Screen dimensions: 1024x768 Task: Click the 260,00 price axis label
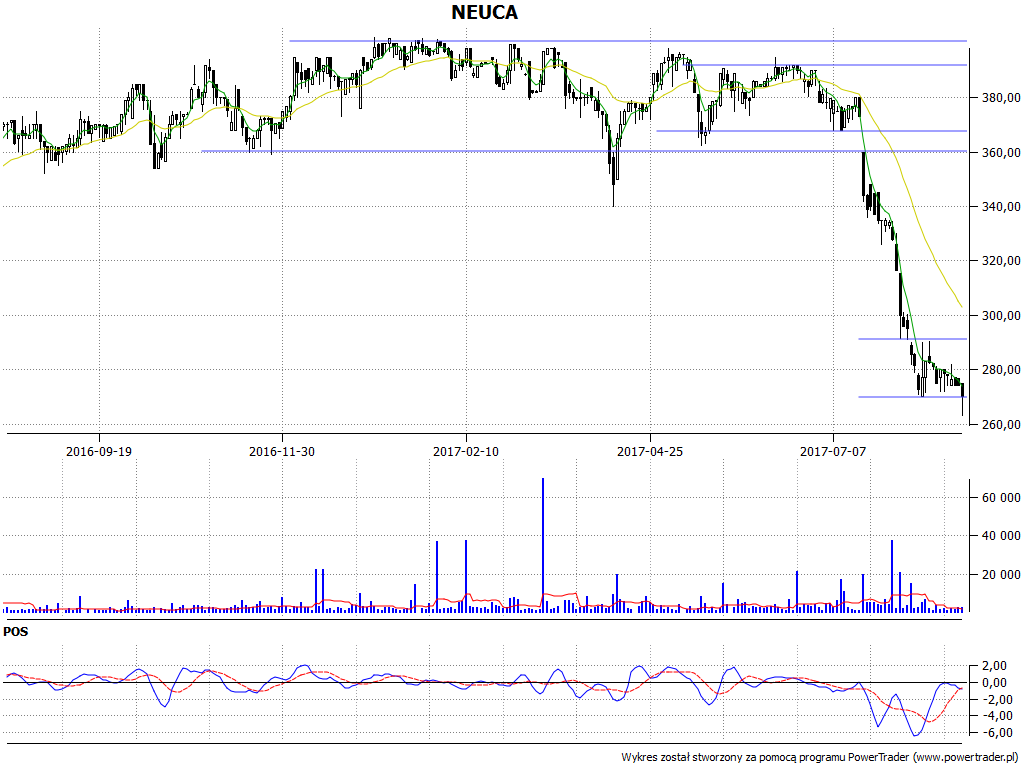click(1000, 424)
